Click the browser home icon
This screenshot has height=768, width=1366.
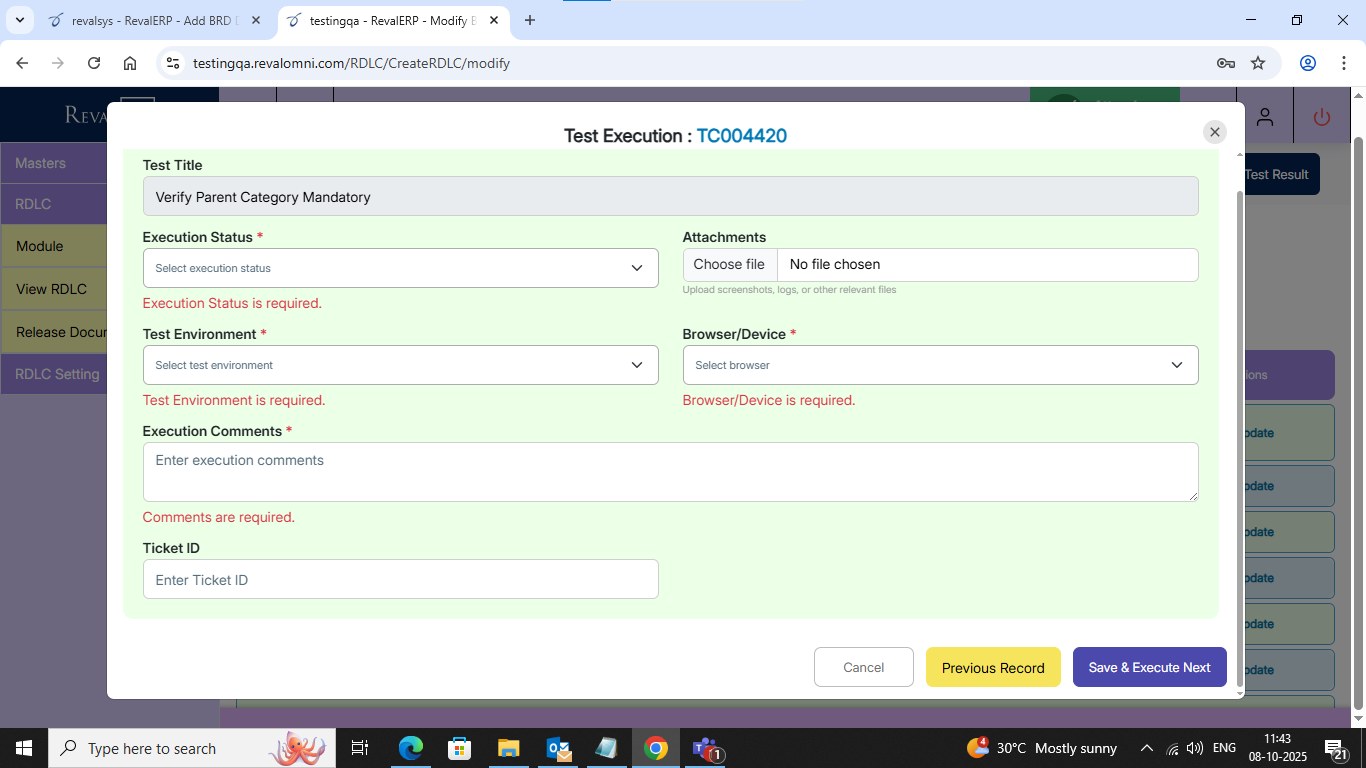click(x=130, y=63)
